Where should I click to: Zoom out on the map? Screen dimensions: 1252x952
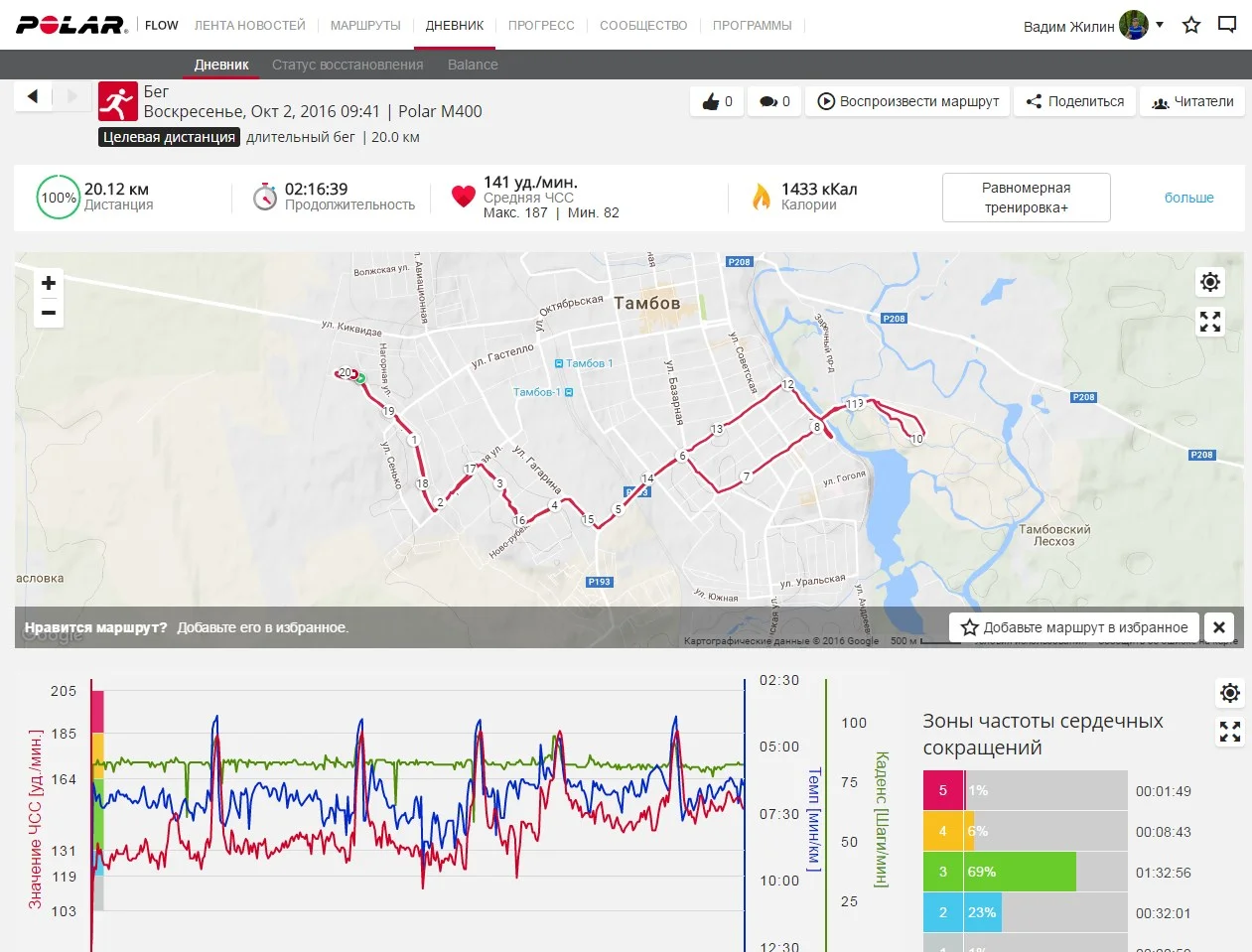pyautogui.click(x=49, y=313)
